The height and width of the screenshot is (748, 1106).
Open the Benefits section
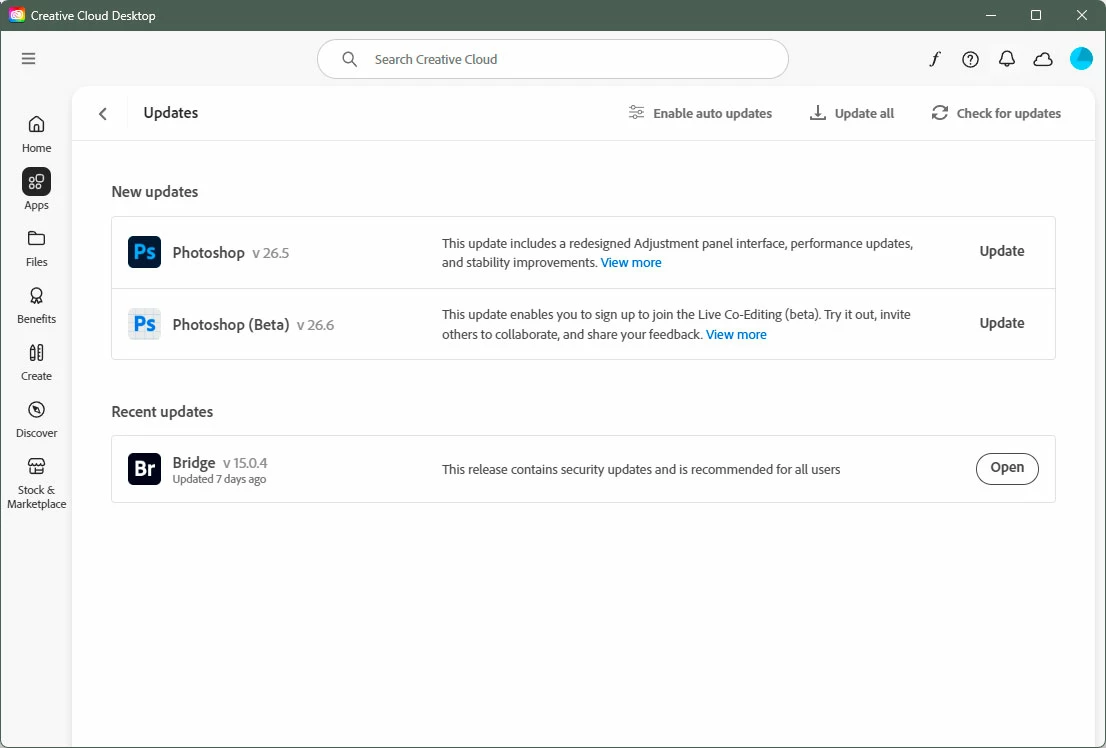coord(36,306)
